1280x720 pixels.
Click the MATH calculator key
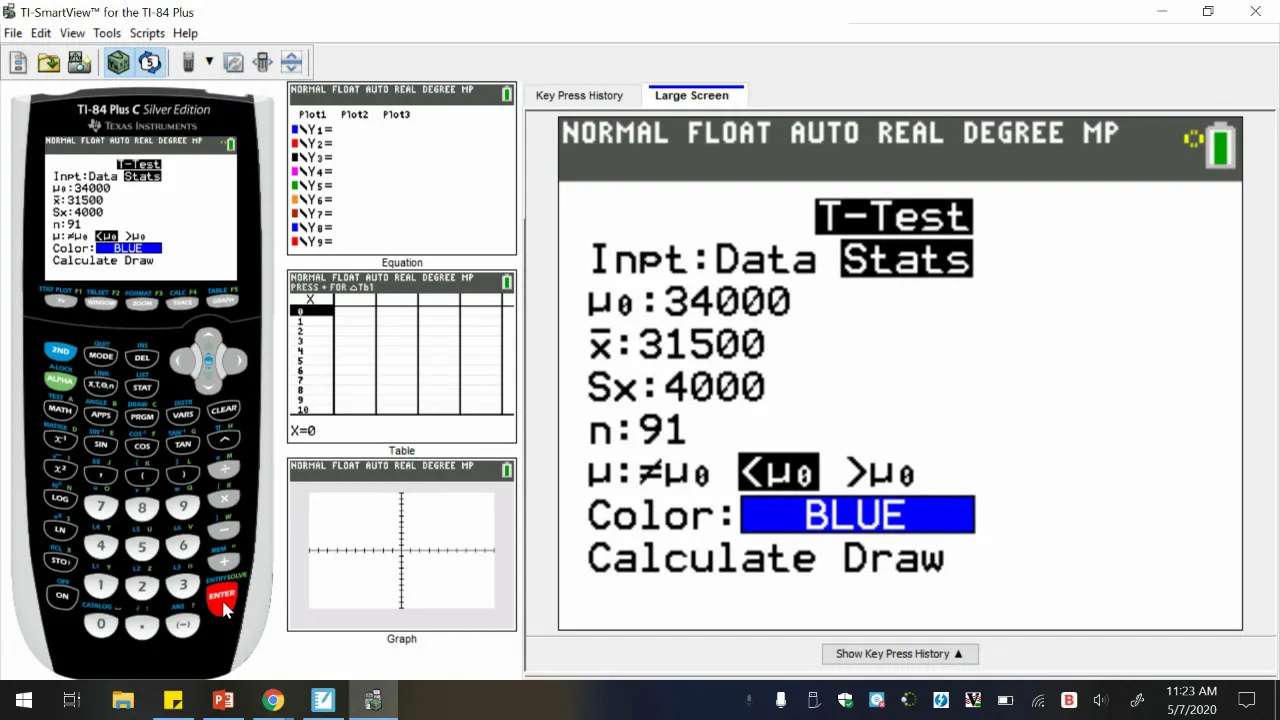click(x=60, y=409)
